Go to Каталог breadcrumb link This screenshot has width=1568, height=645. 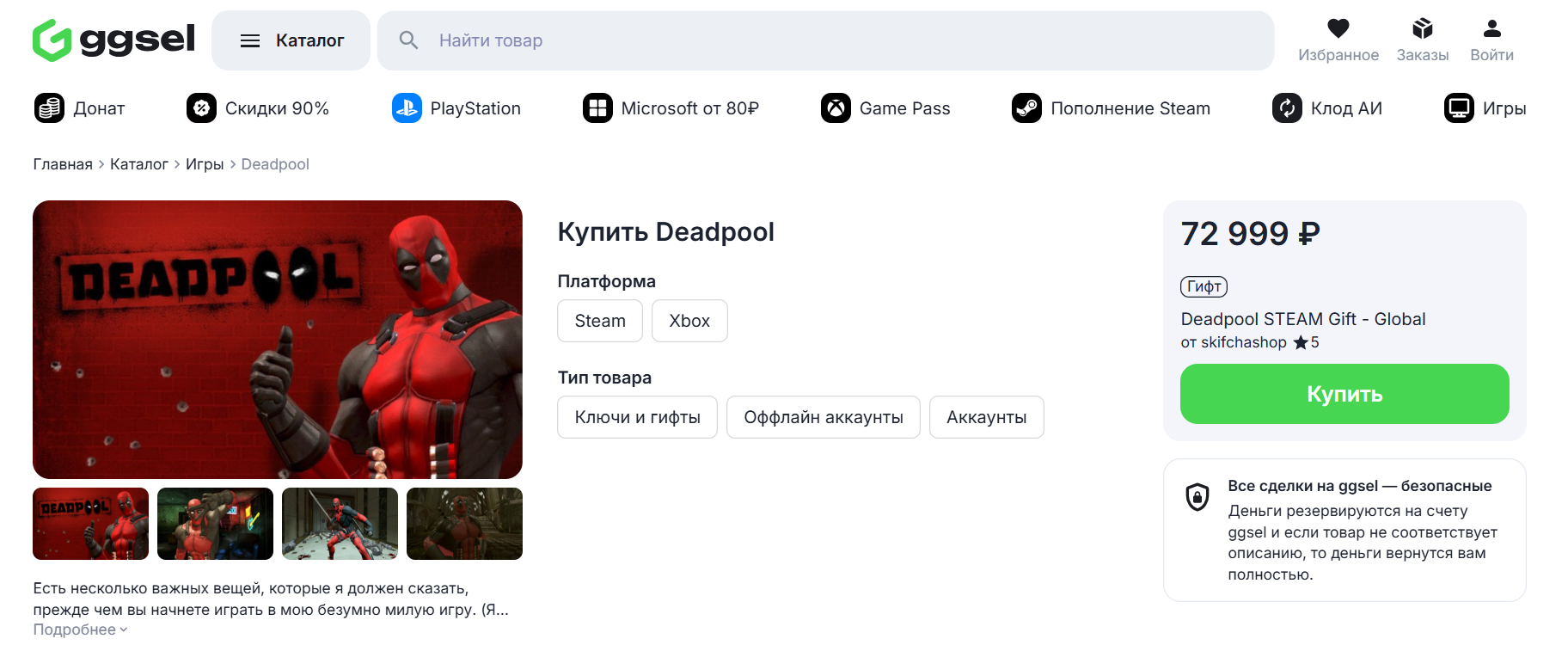tap(139, 164)
